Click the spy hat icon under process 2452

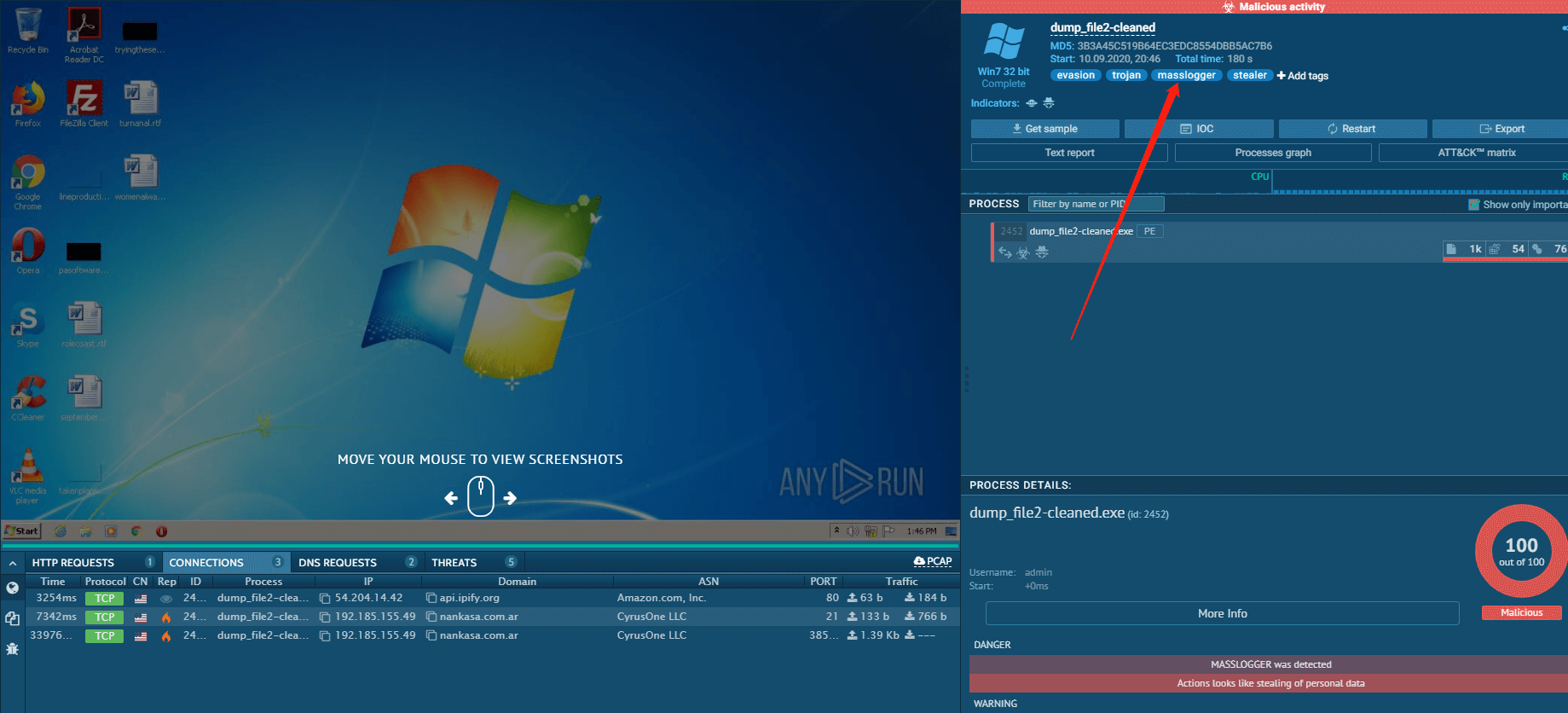pyautogui.click(x=1042, y=252)
